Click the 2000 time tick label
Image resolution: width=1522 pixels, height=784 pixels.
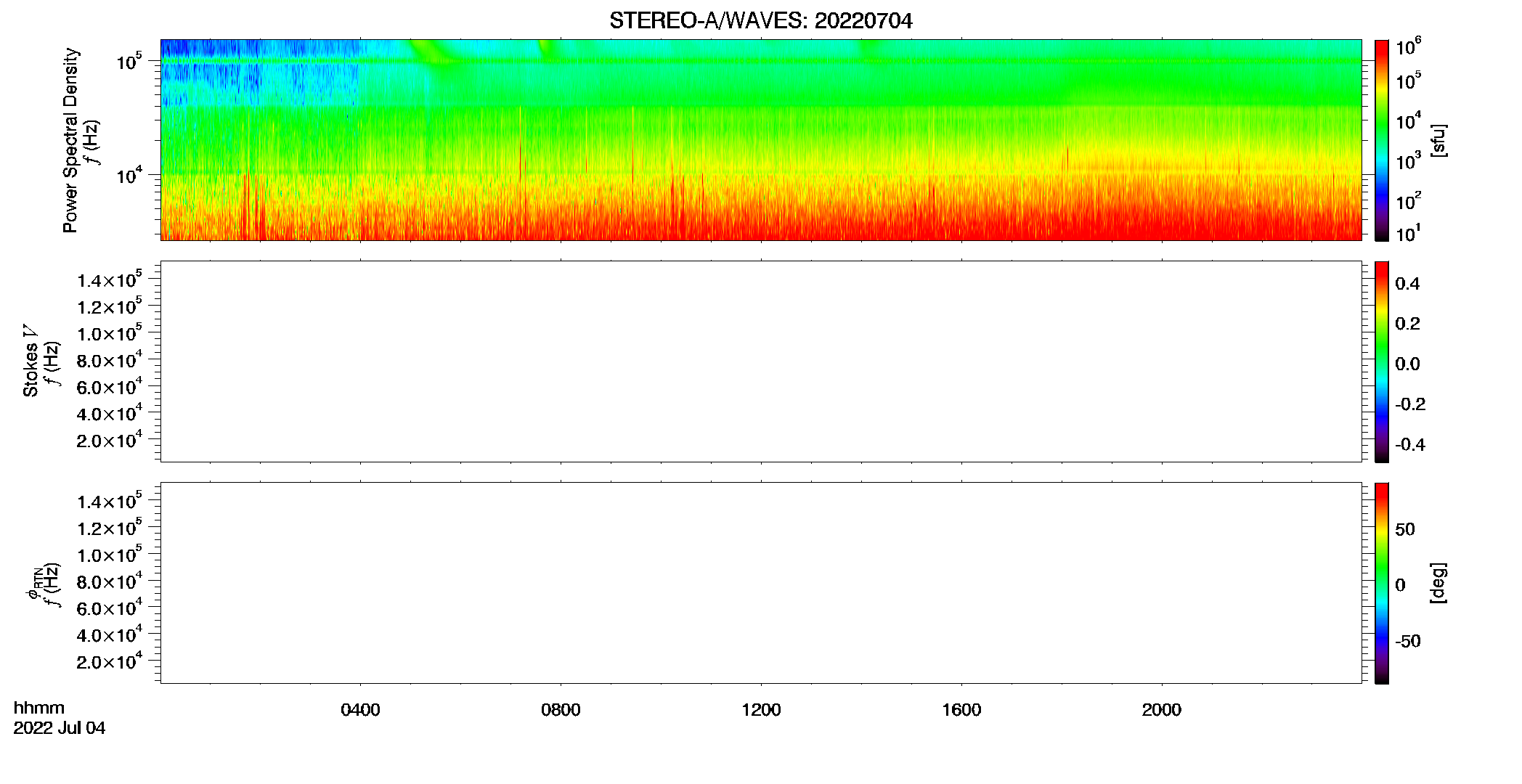1161,710
